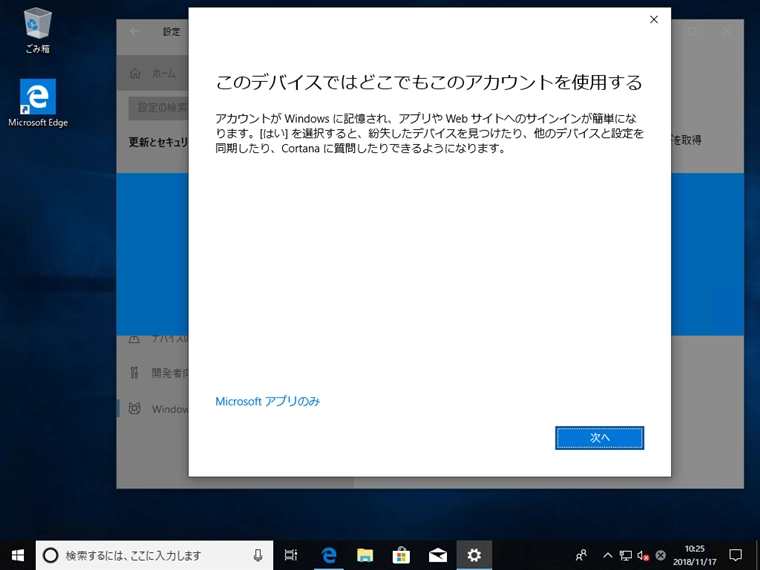Click the Settings search field 設定の検索
The image size is (760, 570).
point(158,108)
